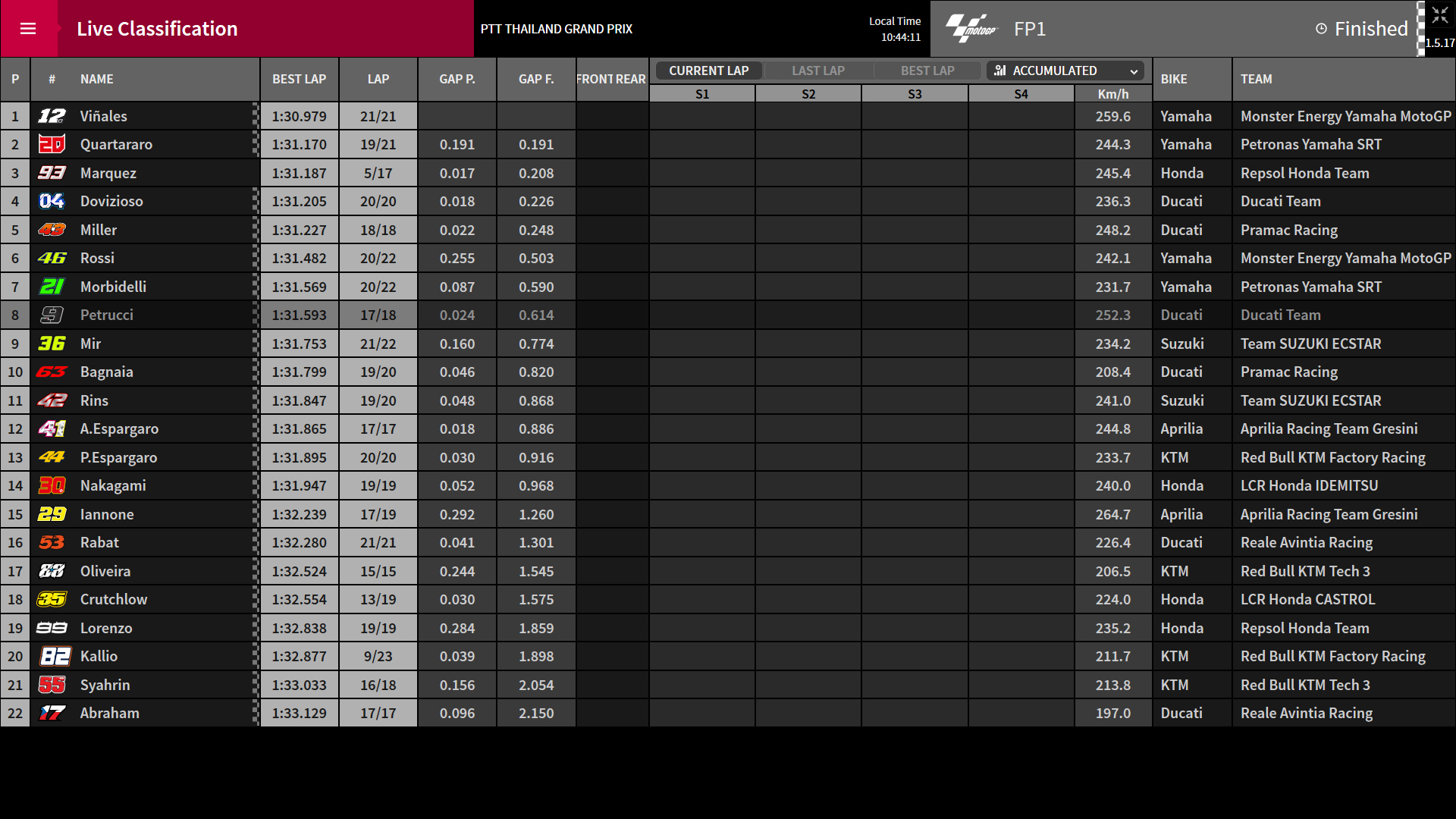Select rider number 88 badge for Oliveira
The image size is (1456, 819).
[52, 571]
